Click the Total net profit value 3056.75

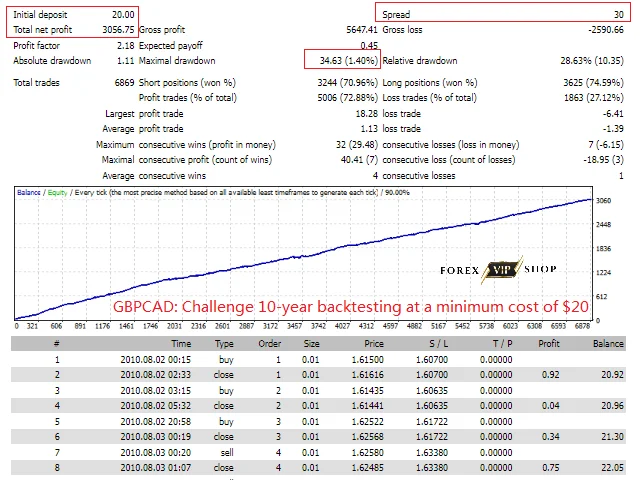pyautogui.click(x=118, y=30)
